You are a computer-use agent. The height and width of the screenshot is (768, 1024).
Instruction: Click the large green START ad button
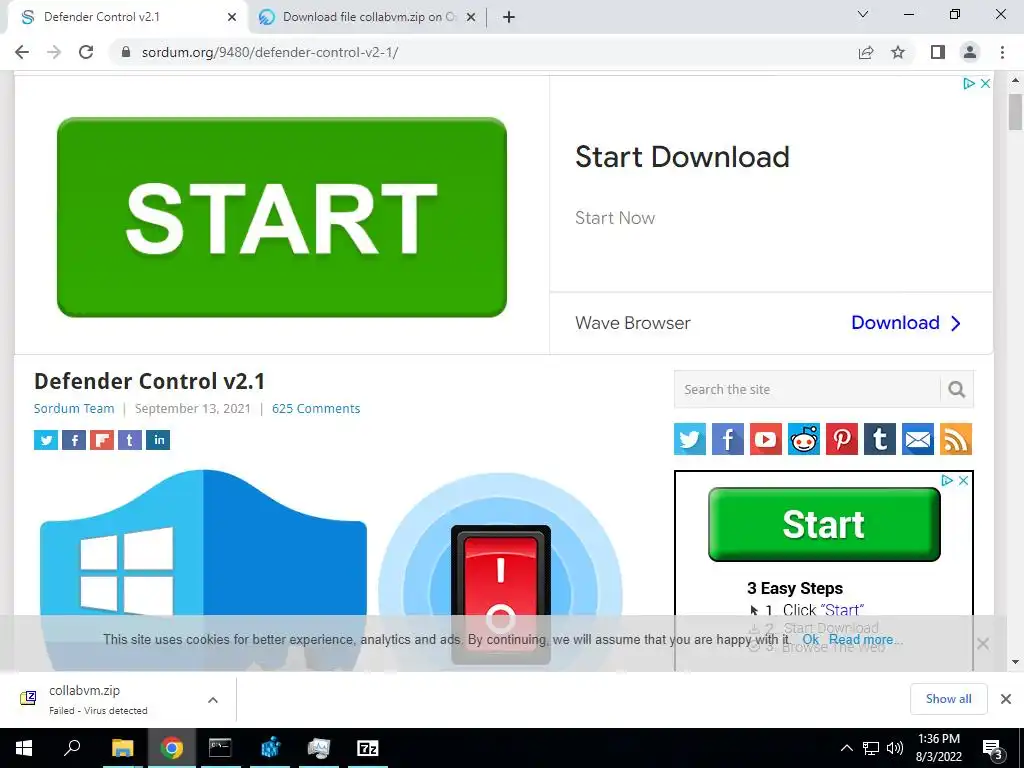281,217
